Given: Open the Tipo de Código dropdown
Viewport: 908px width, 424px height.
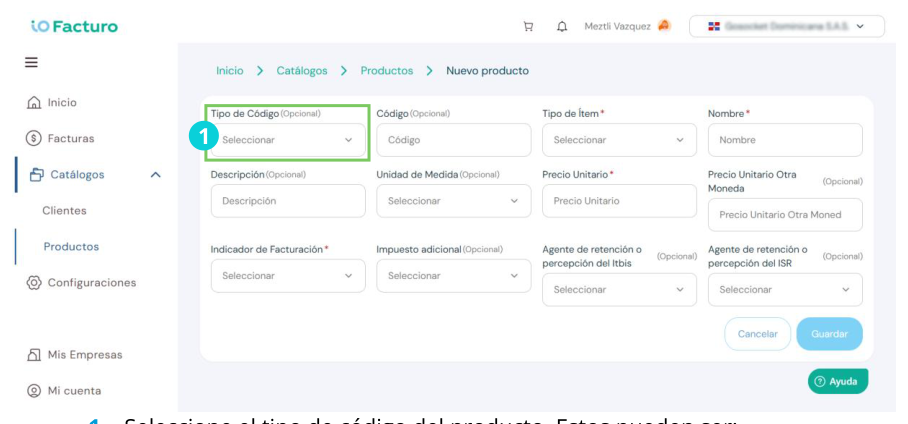Looking at the screenshot, I should coord(288,140).
